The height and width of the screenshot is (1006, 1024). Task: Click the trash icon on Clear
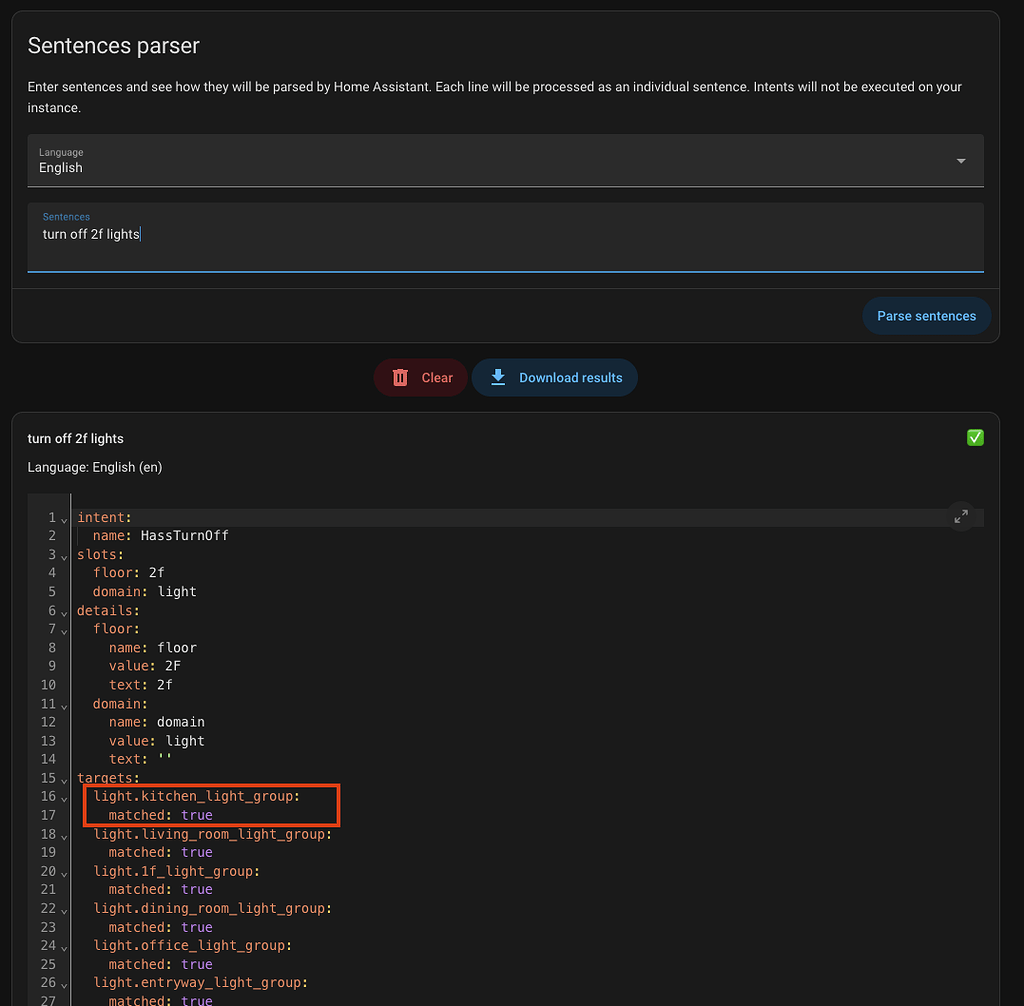400,377
